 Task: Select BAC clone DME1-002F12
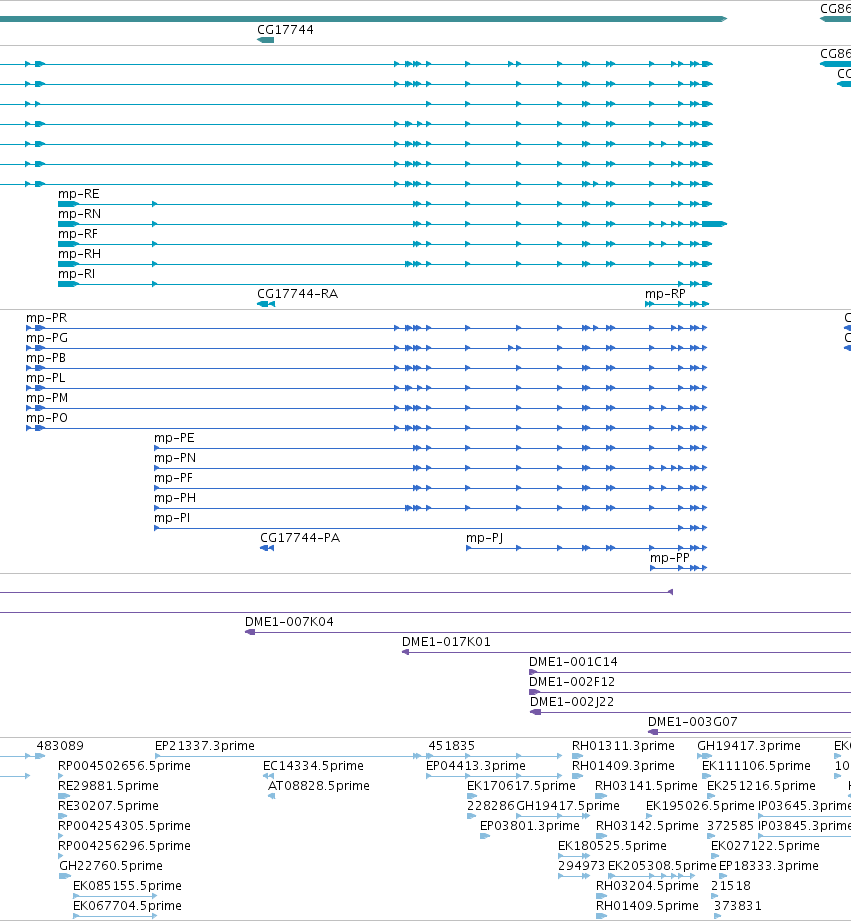coord(690,692)
